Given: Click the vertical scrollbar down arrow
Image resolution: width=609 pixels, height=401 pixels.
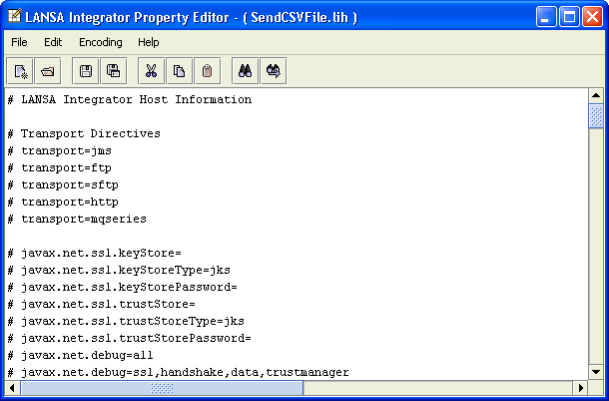Looking at the screenshot, I should [x=596, y=372].
